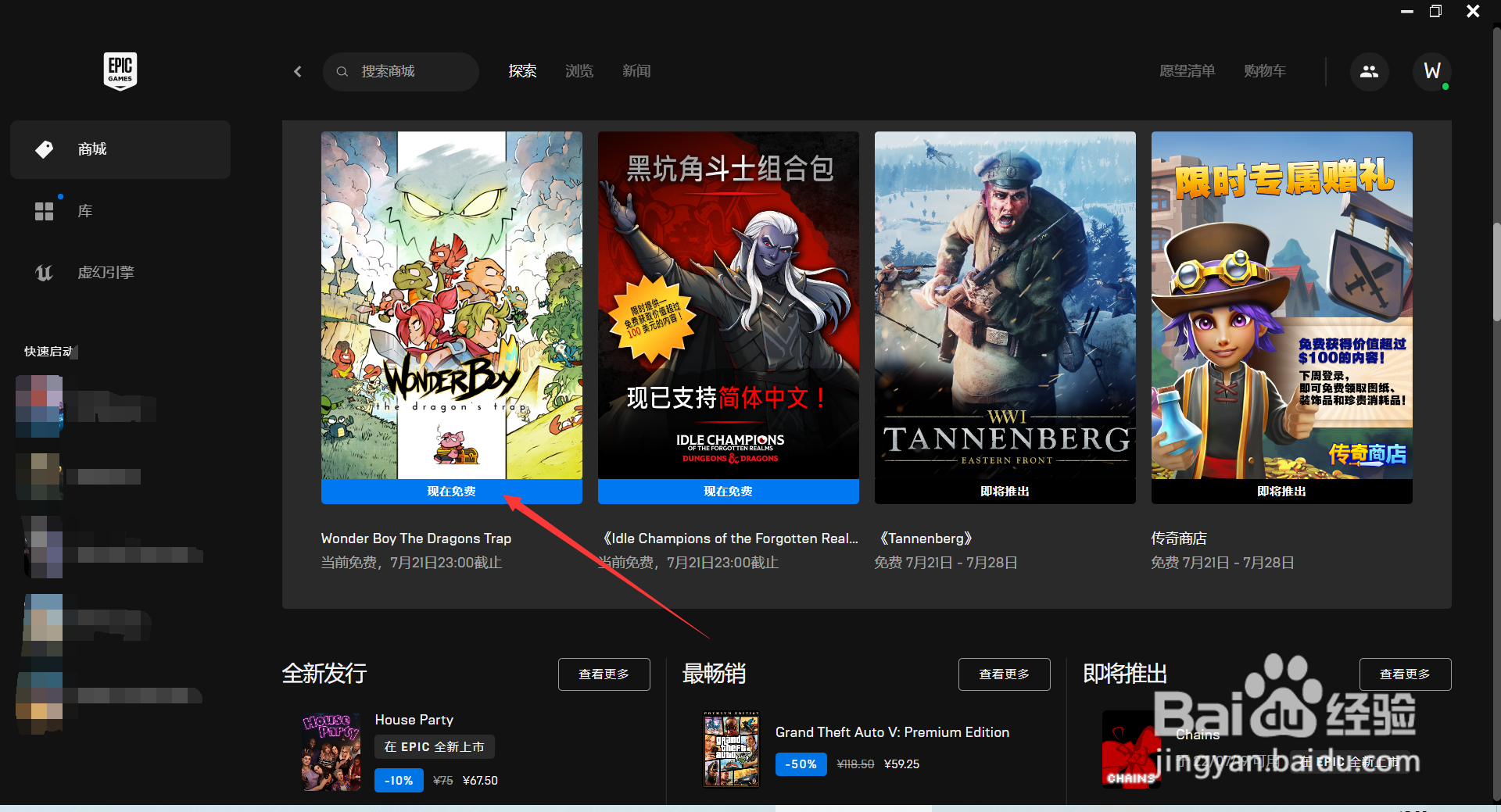Click 查看更多 beside 即将推出

click(1406, 674)
